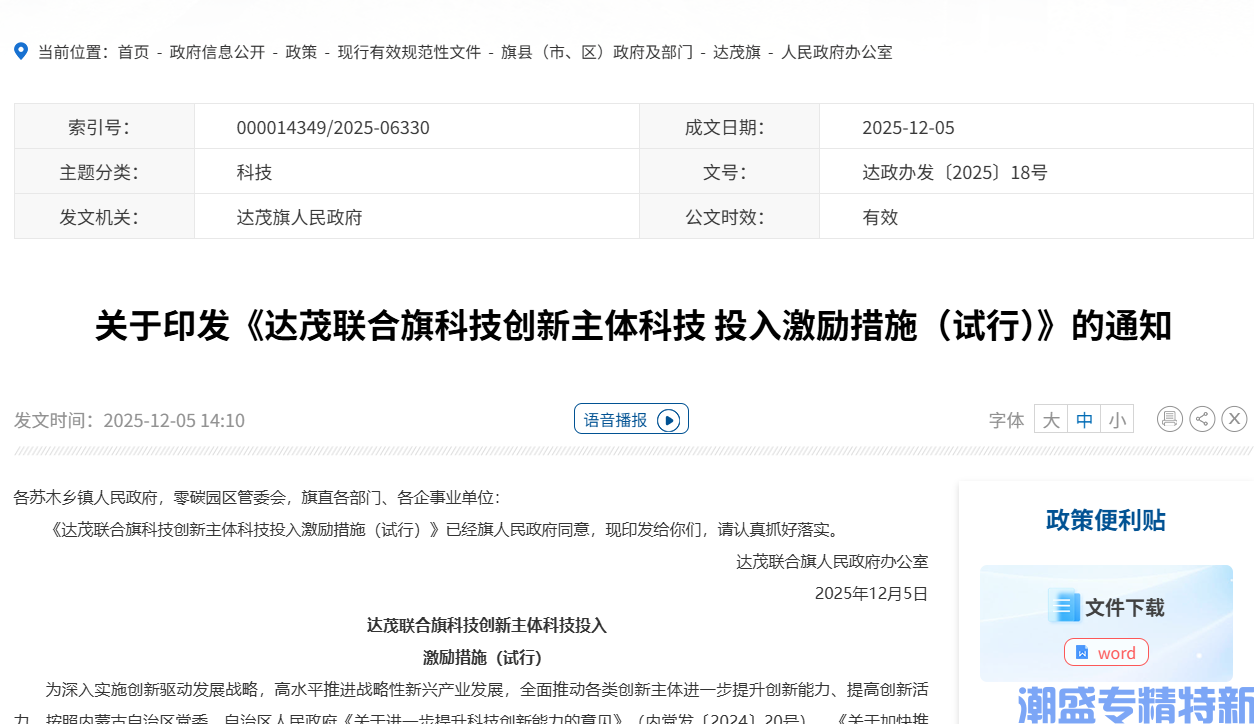Click the play triangle in the 语音播报 button
This screenshot has width=1254, height=724.
pos(670,418)
